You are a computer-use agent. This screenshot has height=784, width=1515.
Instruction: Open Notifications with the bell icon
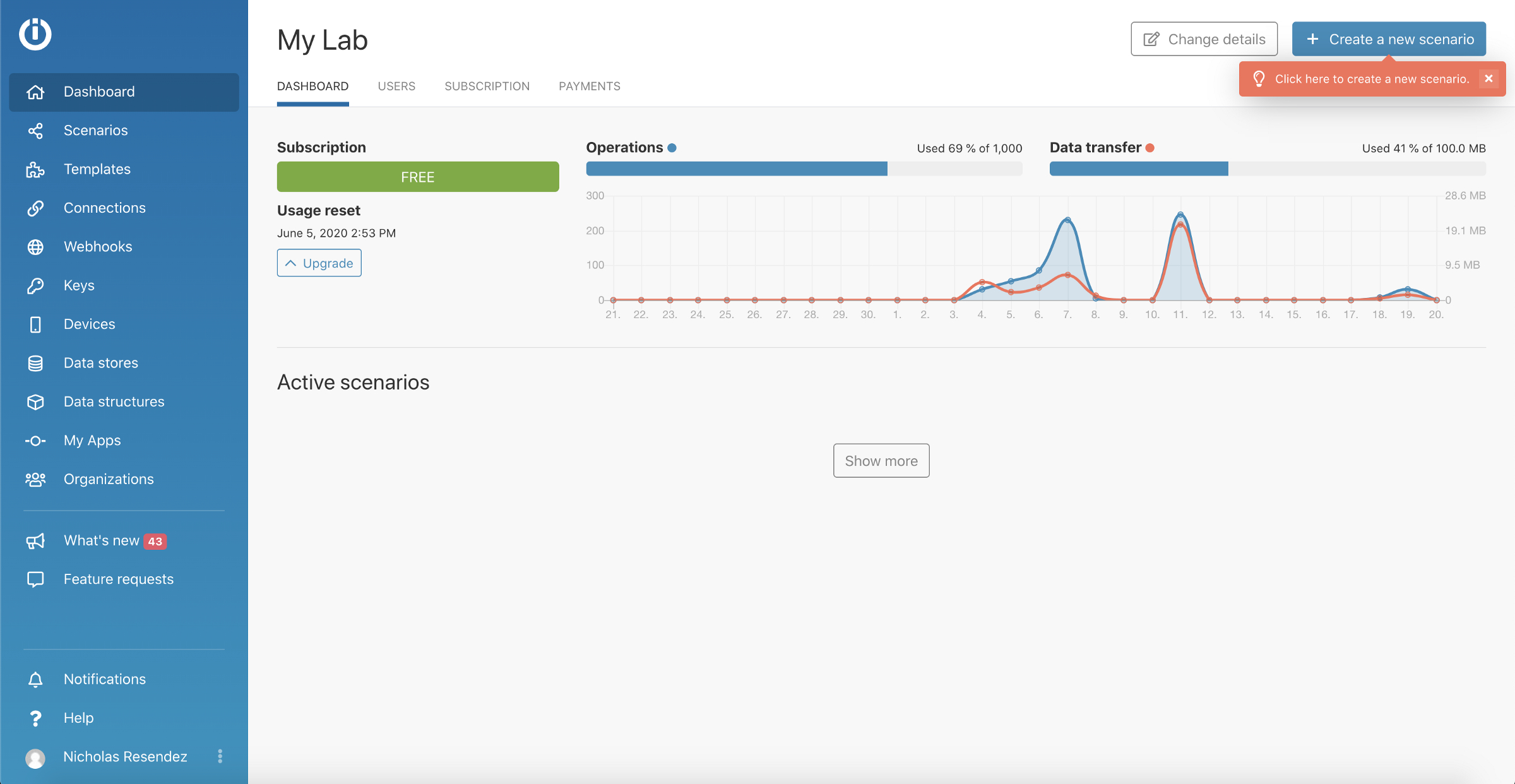click(x=35, y=679)
